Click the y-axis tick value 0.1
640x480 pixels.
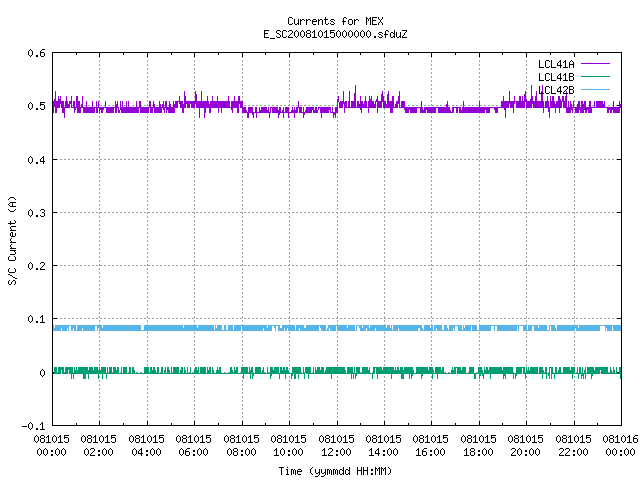pyautogui.click(x=36, y=319)
